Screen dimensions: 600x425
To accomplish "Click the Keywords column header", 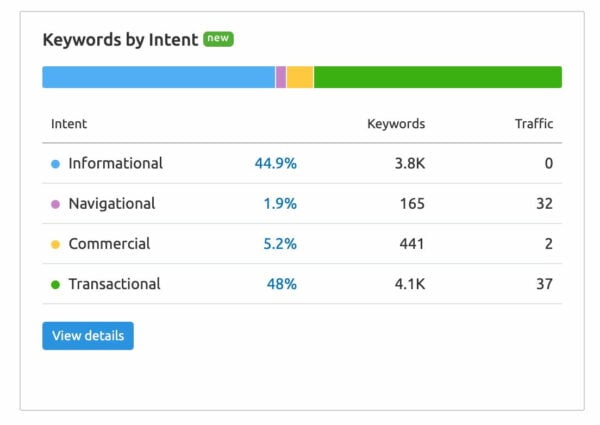I will (396, 124).
